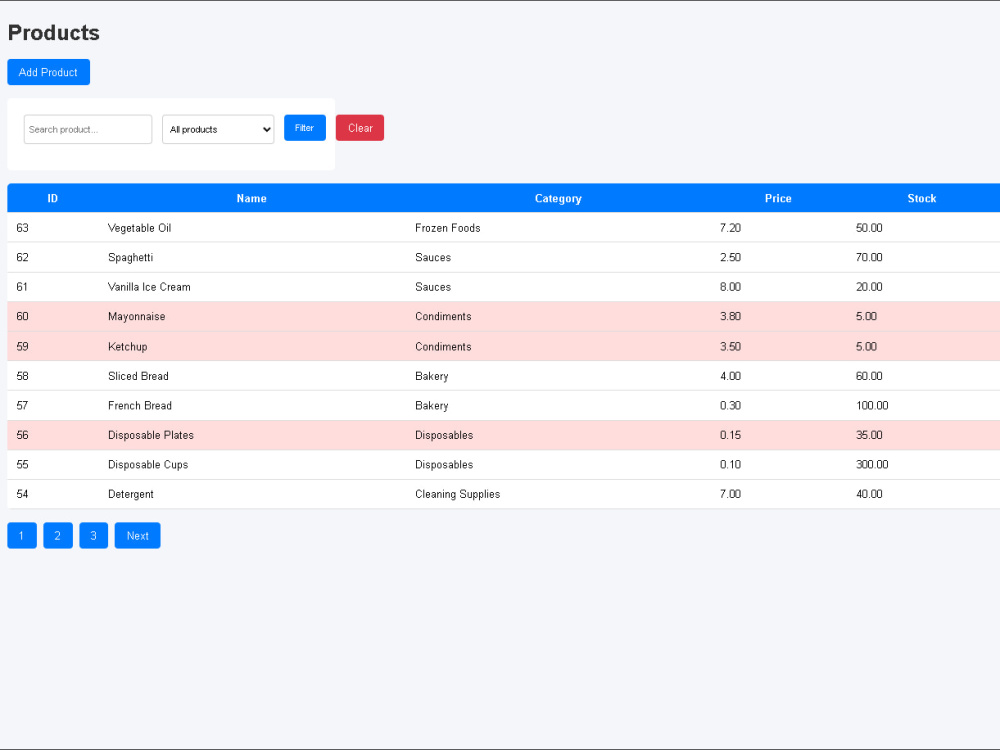1000x750 pixels.
Task: Select the Mayonnaise product name
Action: 136,316
